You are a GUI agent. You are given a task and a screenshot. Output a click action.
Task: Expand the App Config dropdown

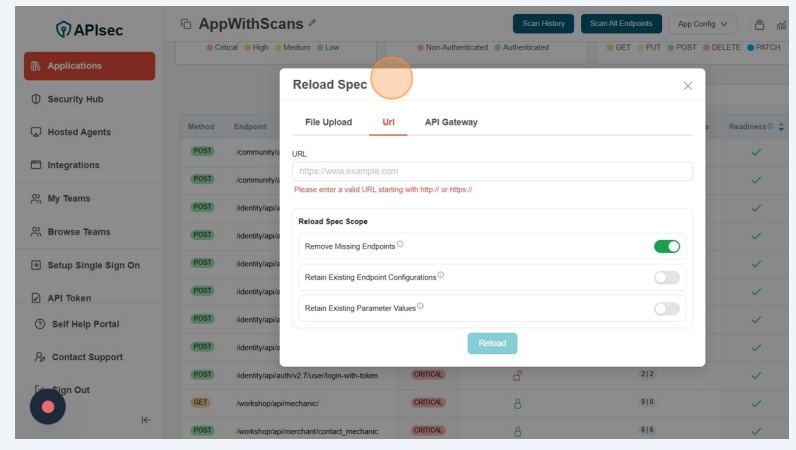tap(703, 24)
